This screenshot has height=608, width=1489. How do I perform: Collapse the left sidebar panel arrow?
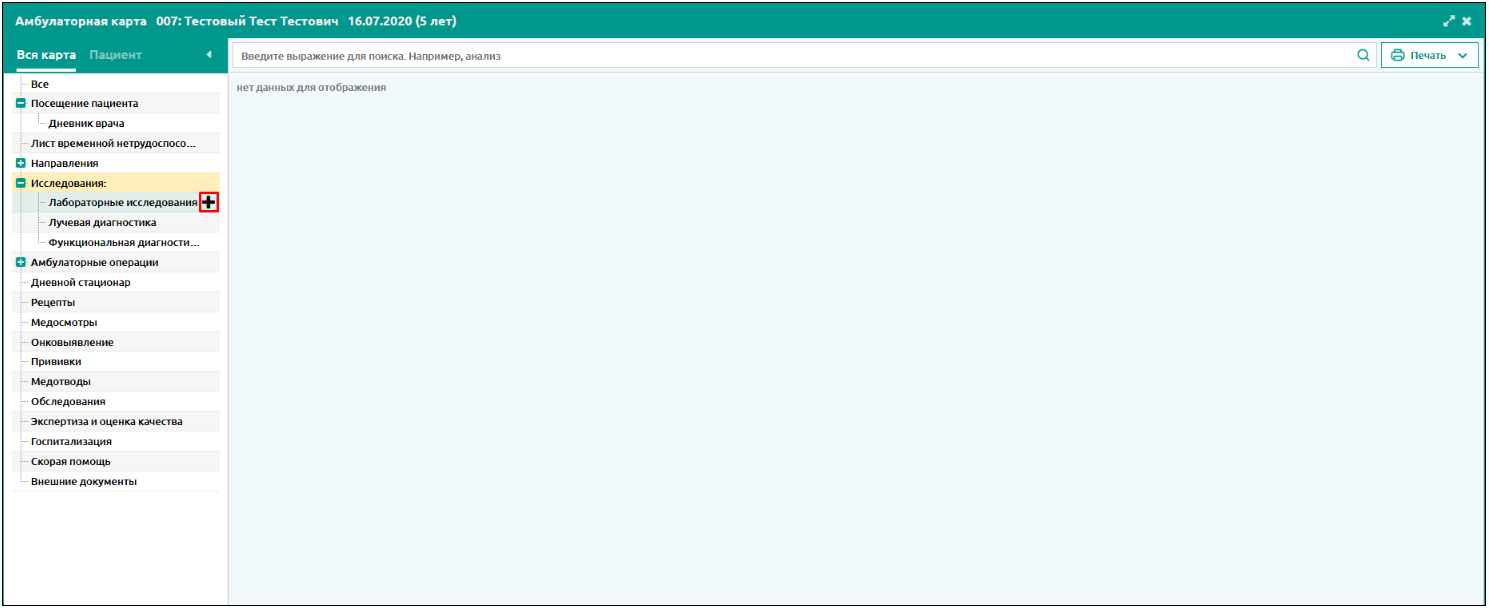coord(209,55)
